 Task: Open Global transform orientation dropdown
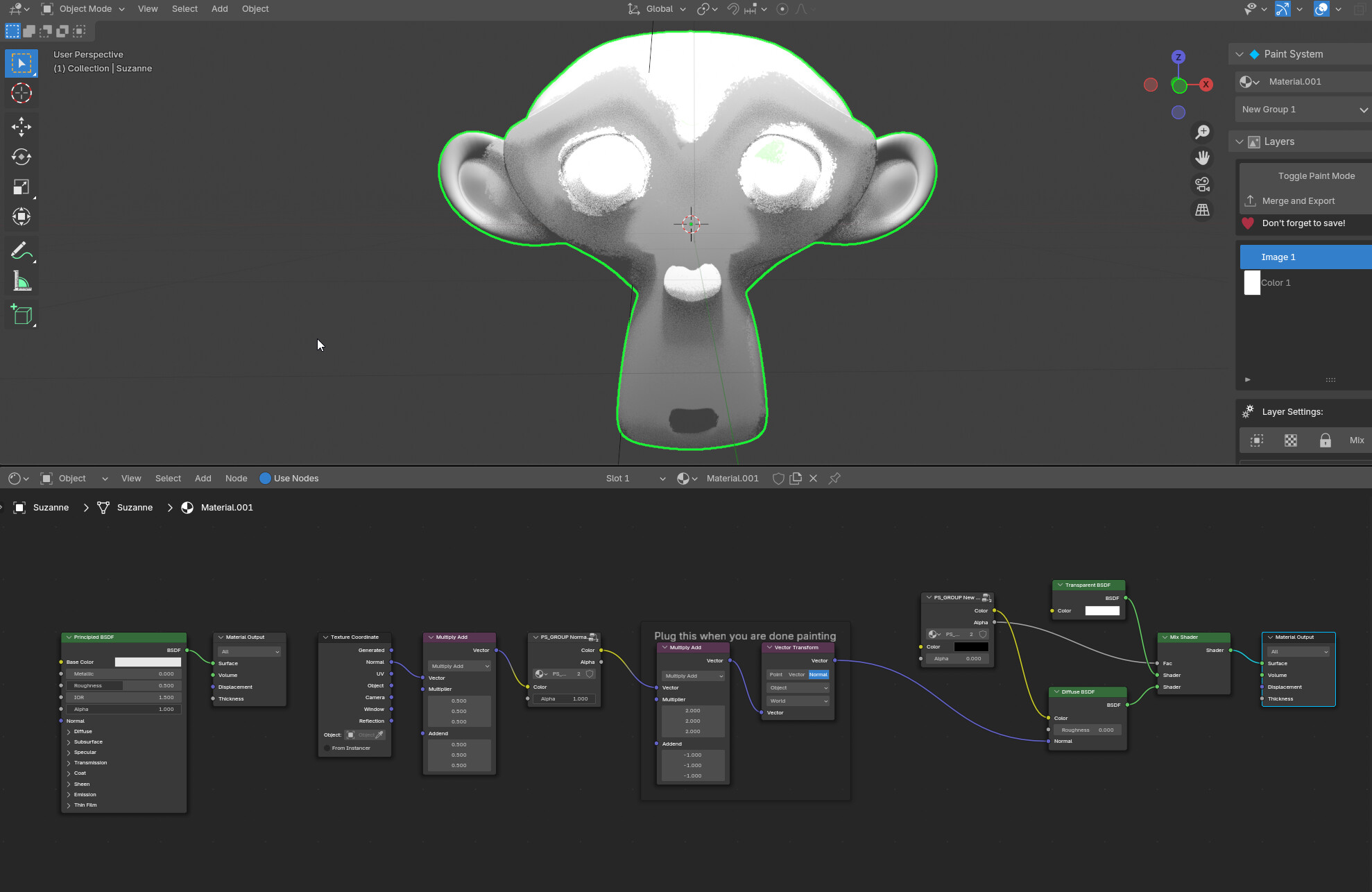coord(658,9)
